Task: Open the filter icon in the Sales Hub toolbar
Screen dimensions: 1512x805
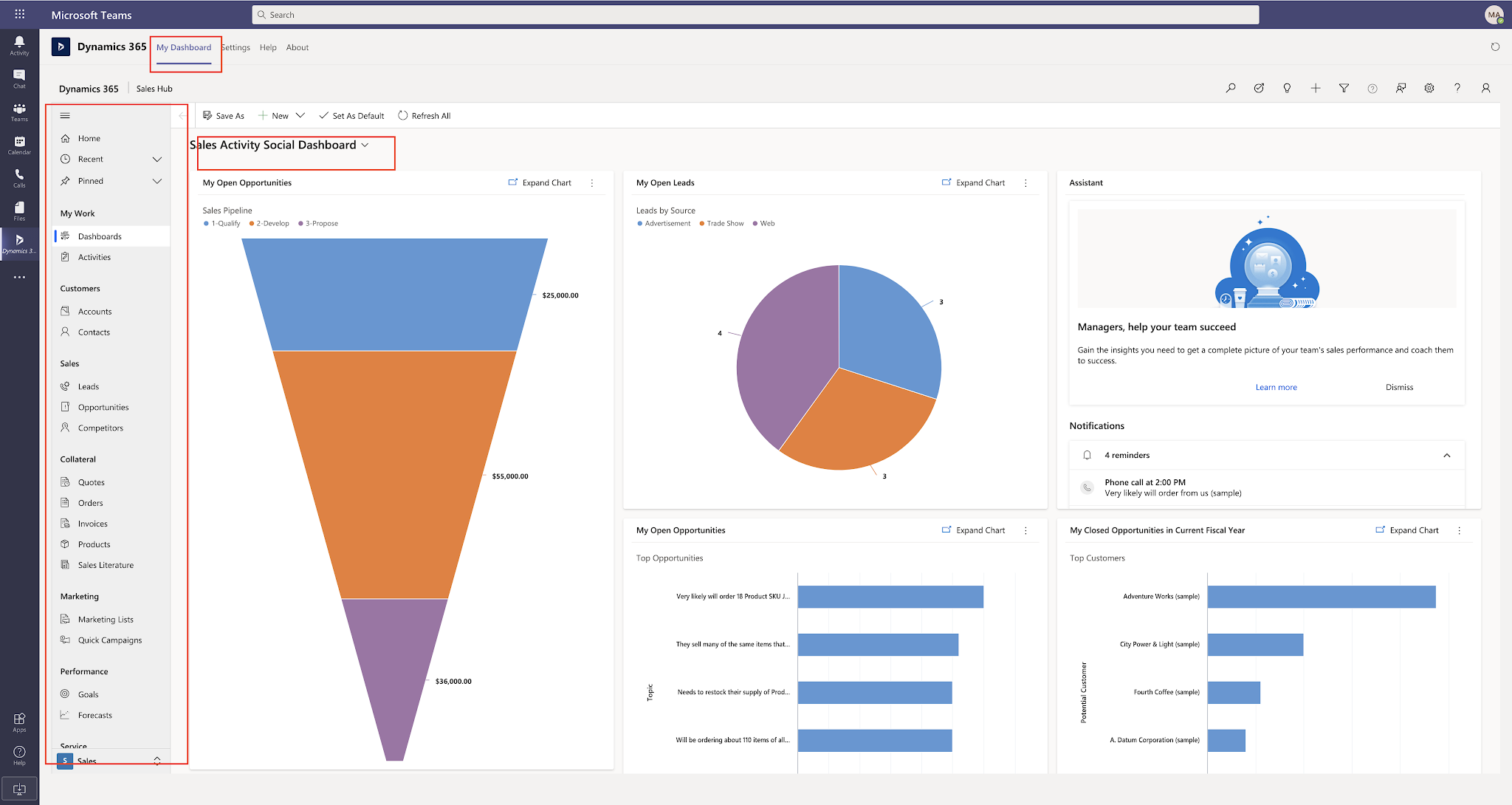Action: pos(1344,88)
